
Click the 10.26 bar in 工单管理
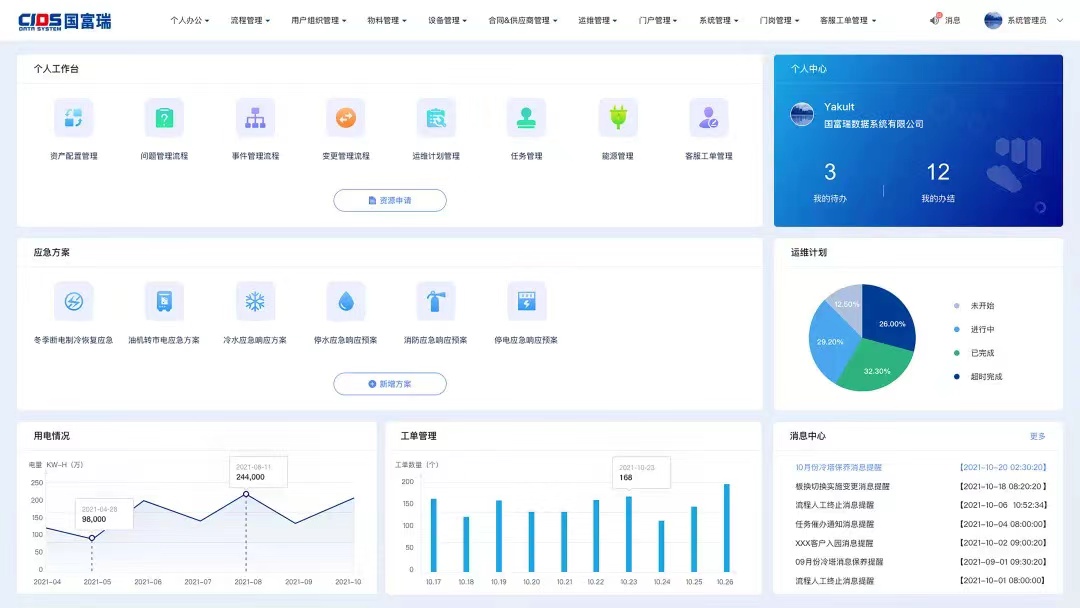coord(726,527)
